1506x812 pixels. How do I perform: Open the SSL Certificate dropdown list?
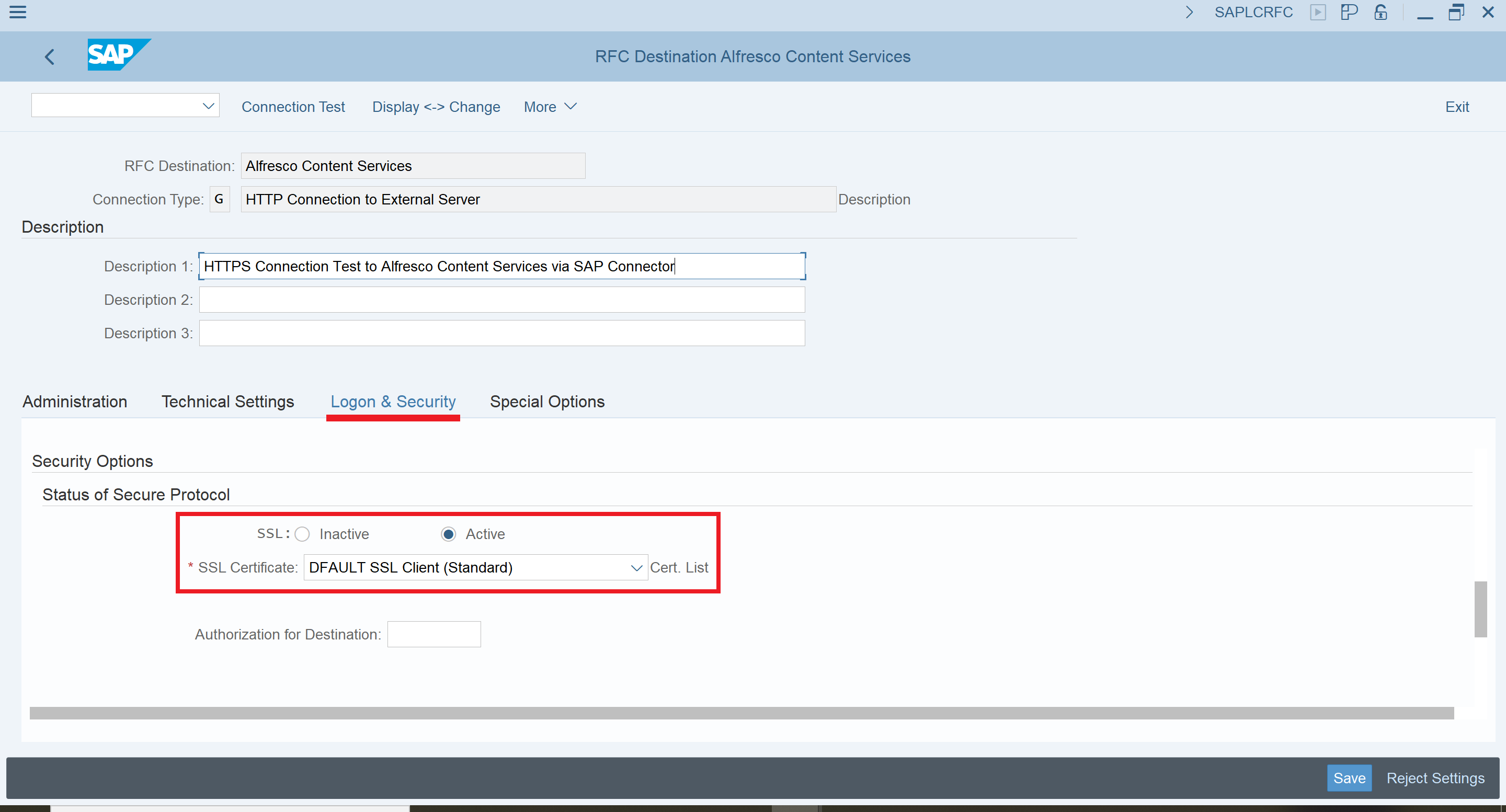636,568
